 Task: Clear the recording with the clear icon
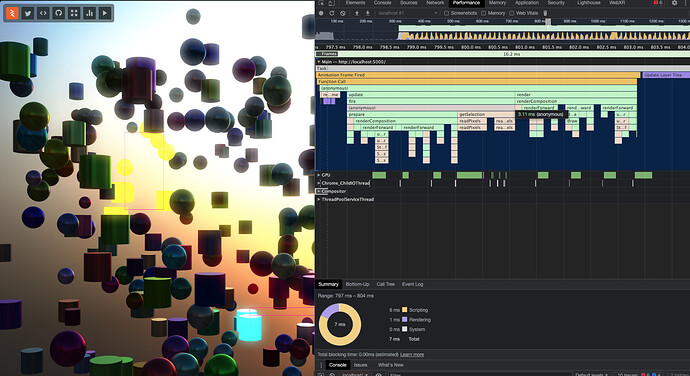pos(343,13)
